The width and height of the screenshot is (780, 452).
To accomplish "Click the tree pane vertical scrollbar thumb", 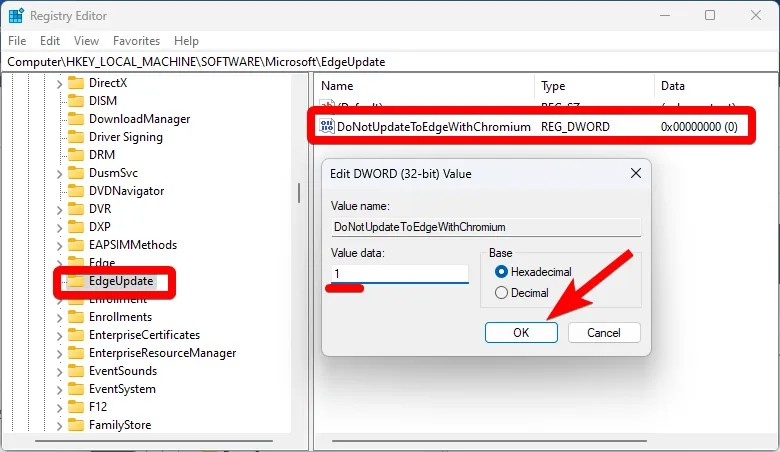I will pyautogui.click(x=299, y=193).
